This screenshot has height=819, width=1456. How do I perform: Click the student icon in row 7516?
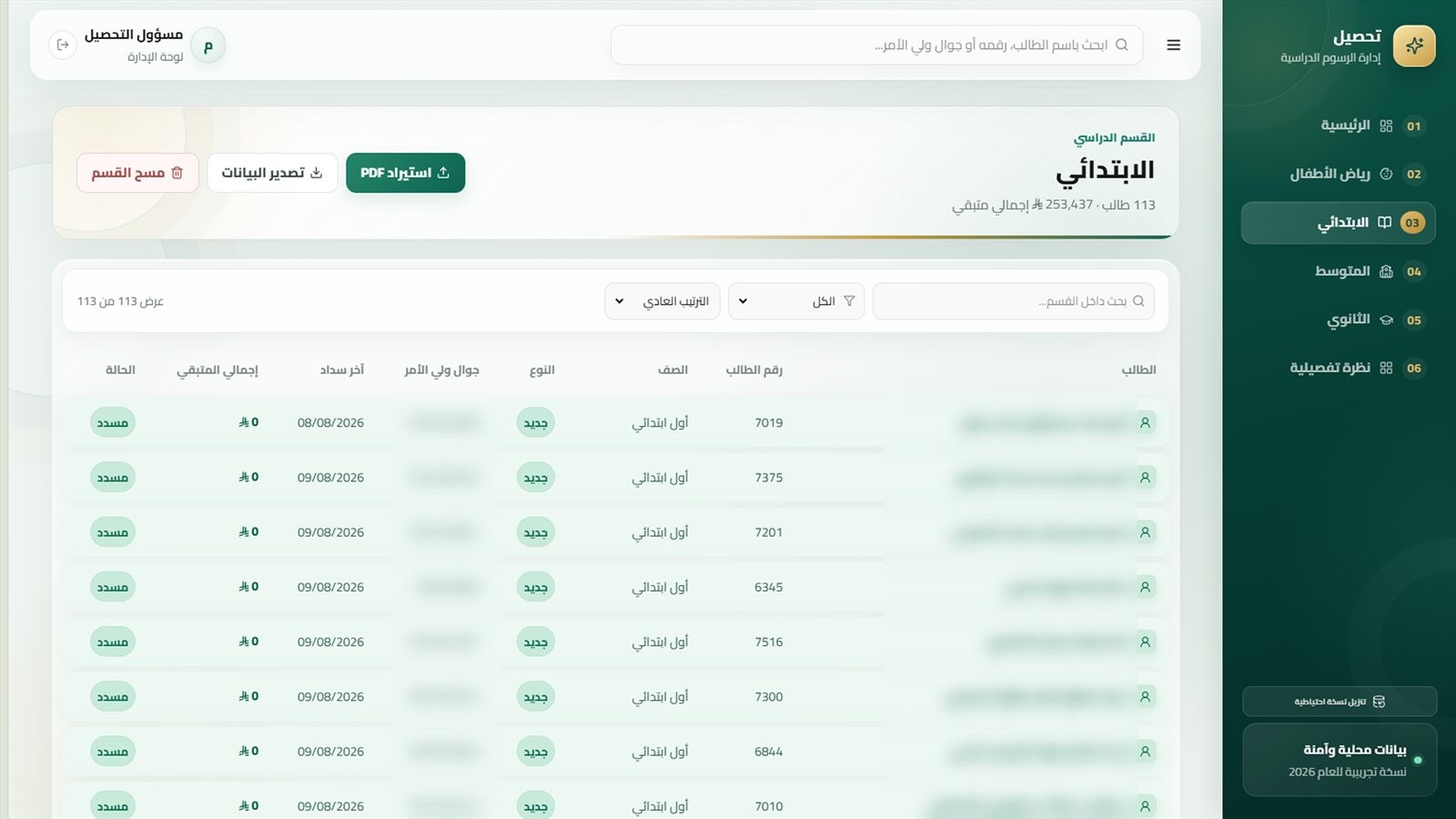tap(1145, 642)
